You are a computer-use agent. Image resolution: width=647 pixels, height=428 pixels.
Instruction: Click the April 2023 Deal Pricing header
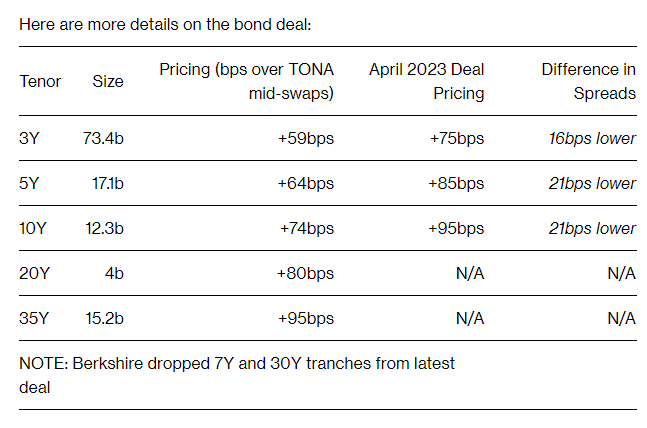pos(426,81)
